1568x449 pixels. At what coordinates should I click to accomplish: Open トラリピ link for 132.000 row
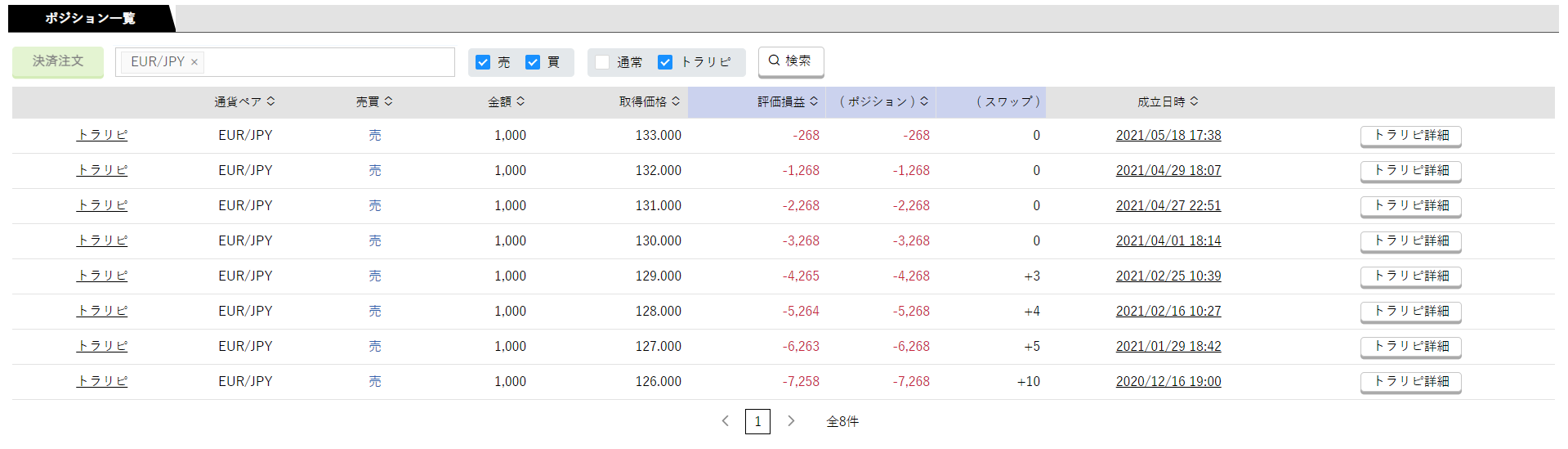(102, 170)
